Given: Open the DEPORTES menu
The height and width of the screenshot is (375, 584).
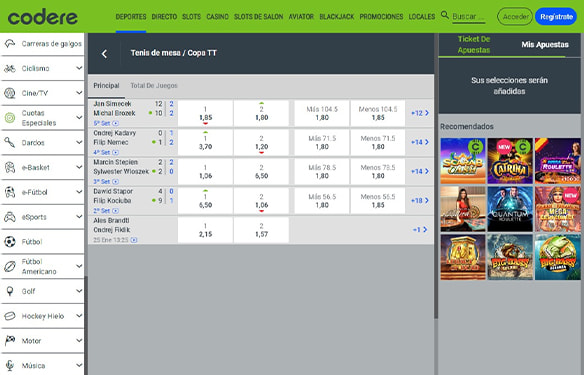Looking at the screenshot, I should coord(131,17).
